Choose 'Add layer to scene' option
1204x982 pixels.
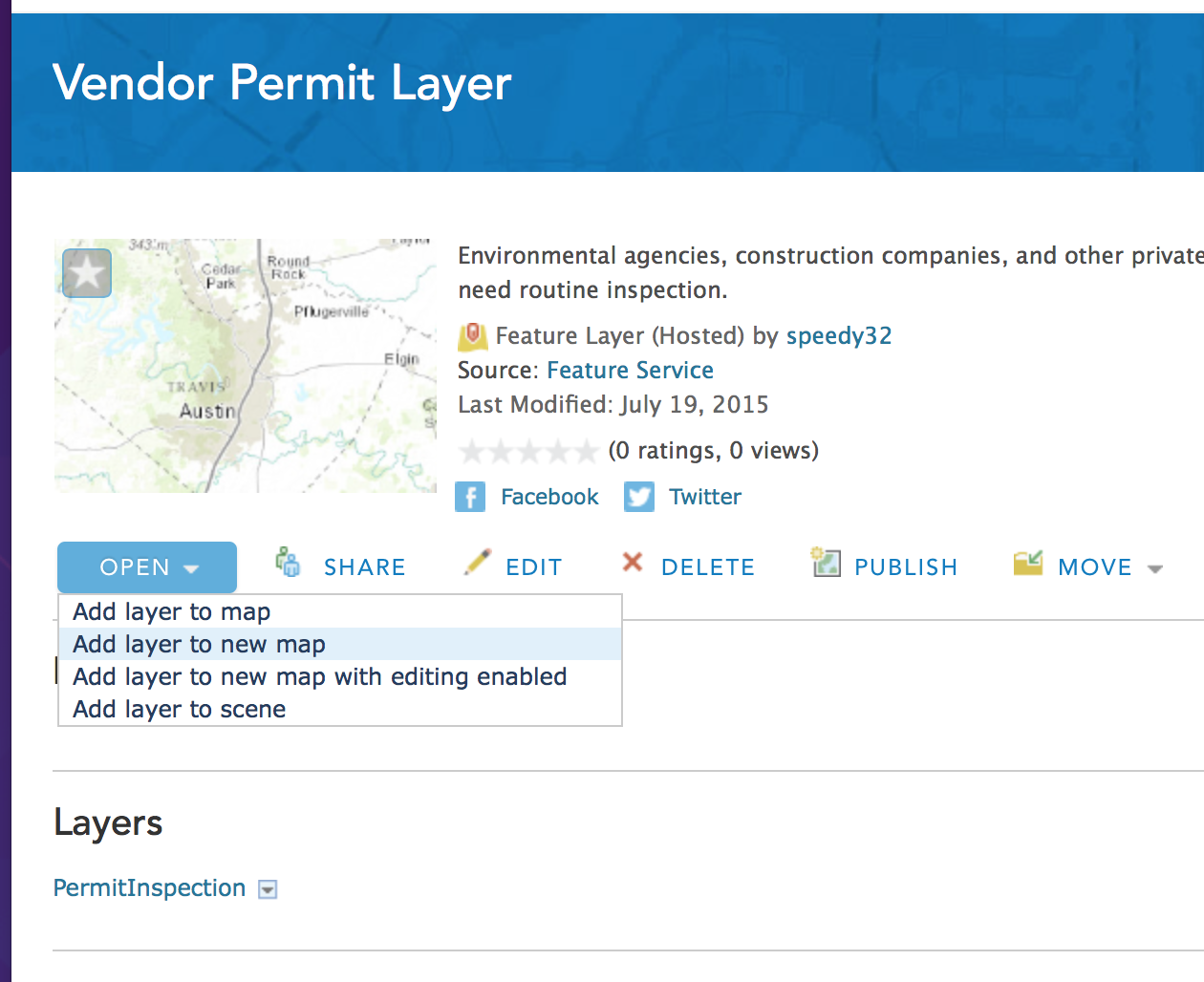pos(180,709)
